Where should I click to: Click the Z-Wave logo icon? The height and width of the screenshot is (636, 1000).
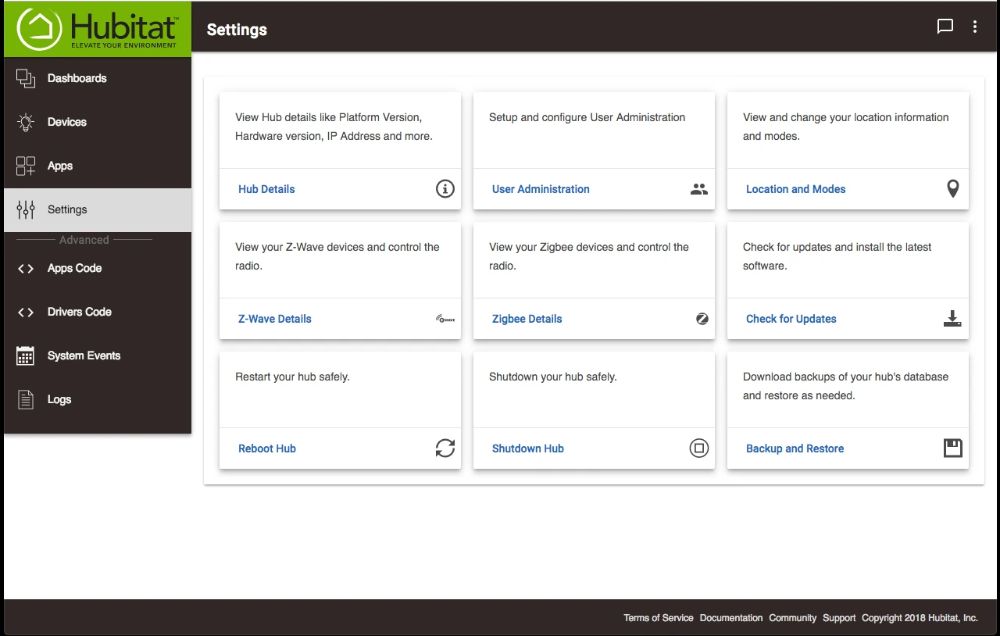coord(445,319)
